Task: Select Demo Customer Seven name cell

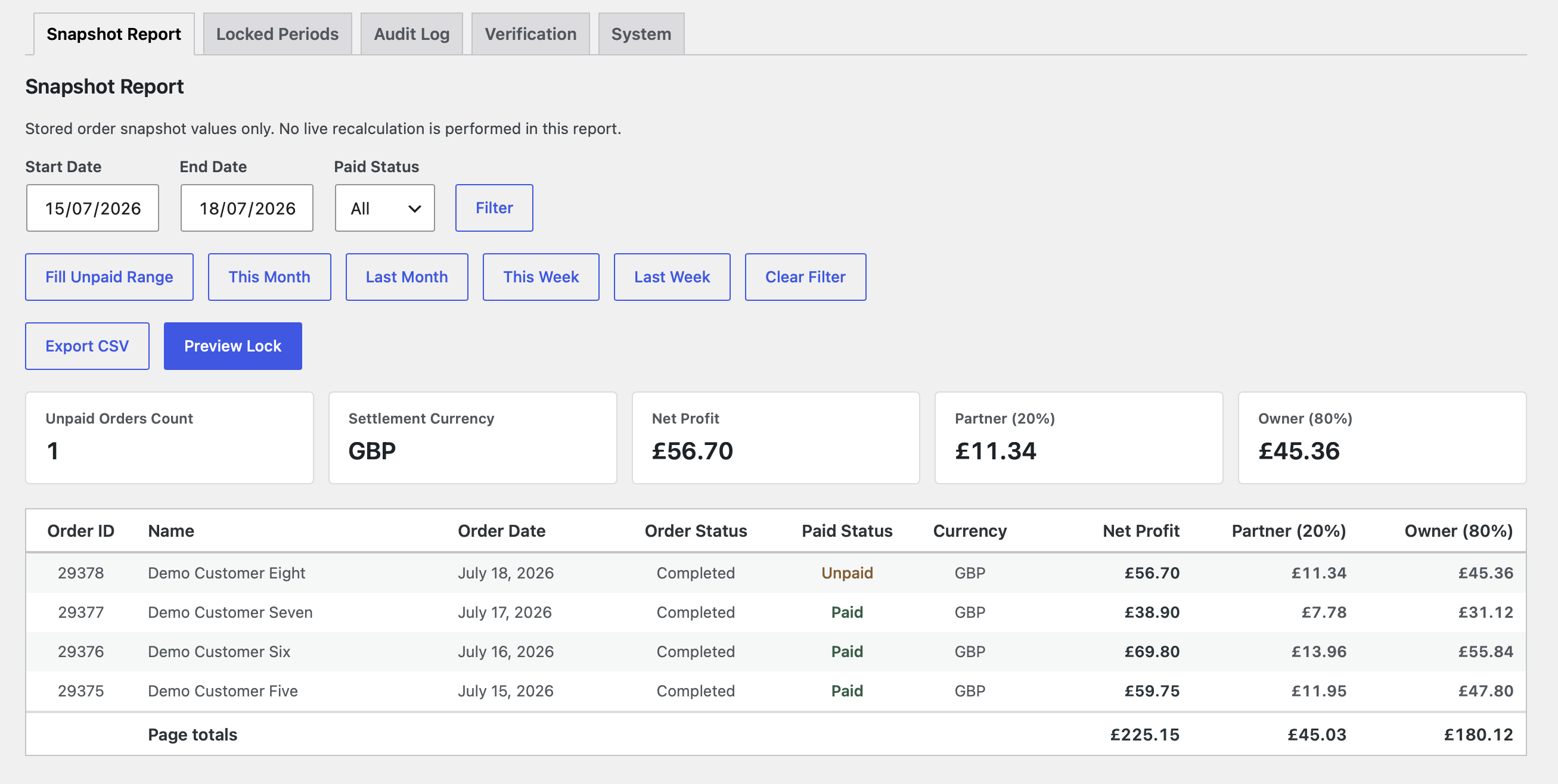Action: [x=231, y=612]
